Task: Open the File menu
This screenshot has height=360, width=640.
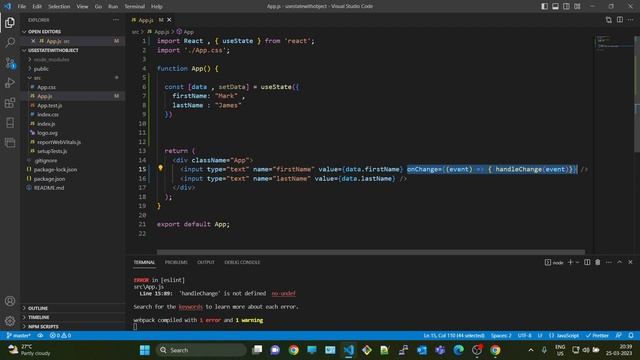Action: pyautogui.click(x=21, y=6)
